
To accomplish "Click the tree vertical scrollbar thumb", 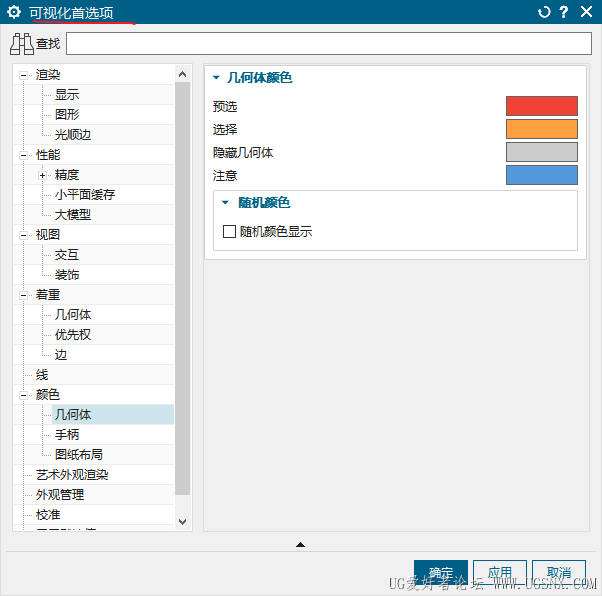I will point(183,288).
